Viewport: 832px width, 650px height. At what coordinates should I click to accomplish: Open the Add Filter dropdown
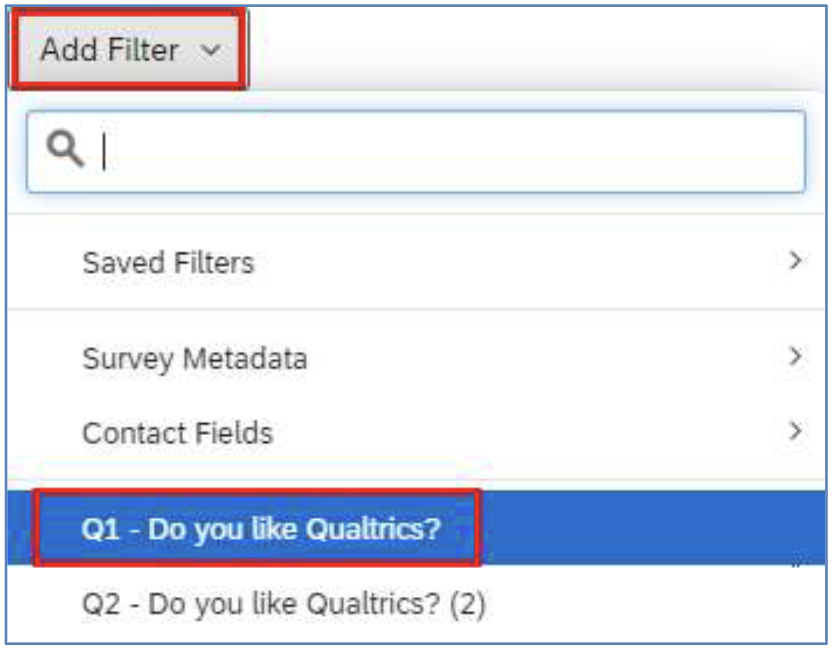(x=128, y=49)
